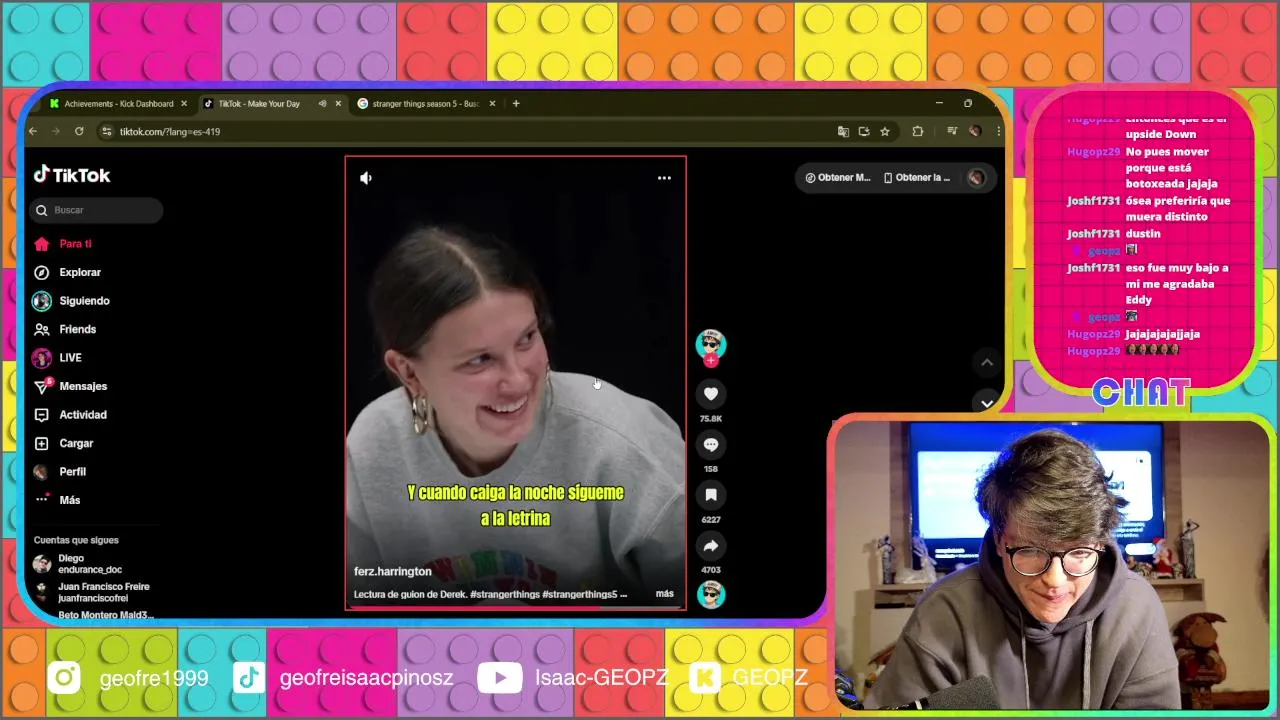Open the Explorar page

(67, 272)
